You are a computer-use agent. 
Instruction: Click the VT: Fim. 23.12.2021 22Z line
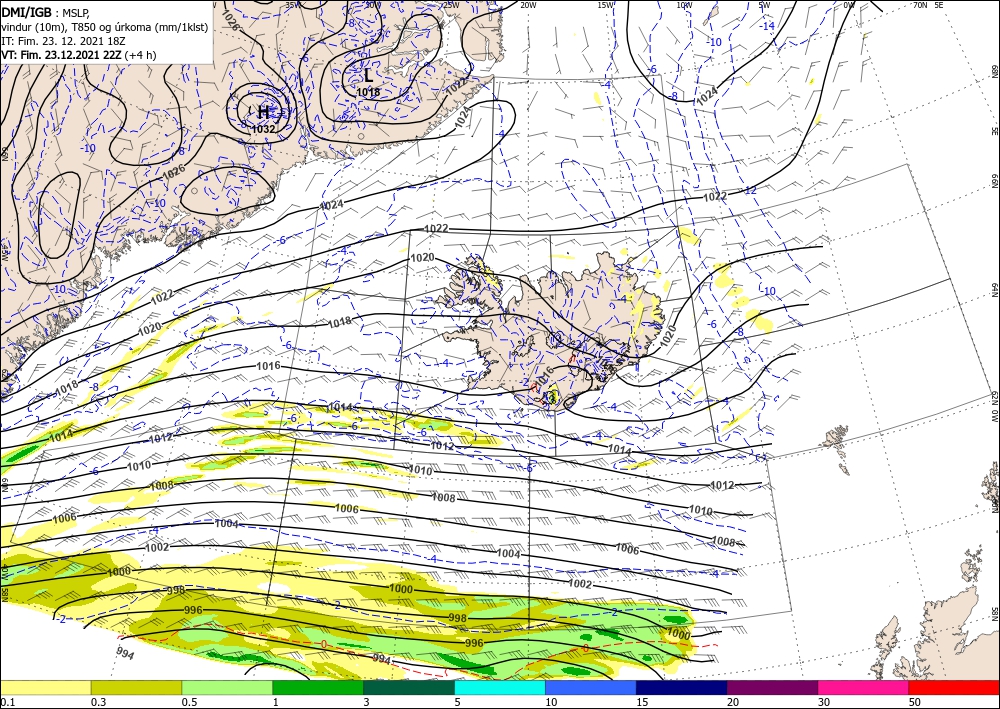point(78,55)
